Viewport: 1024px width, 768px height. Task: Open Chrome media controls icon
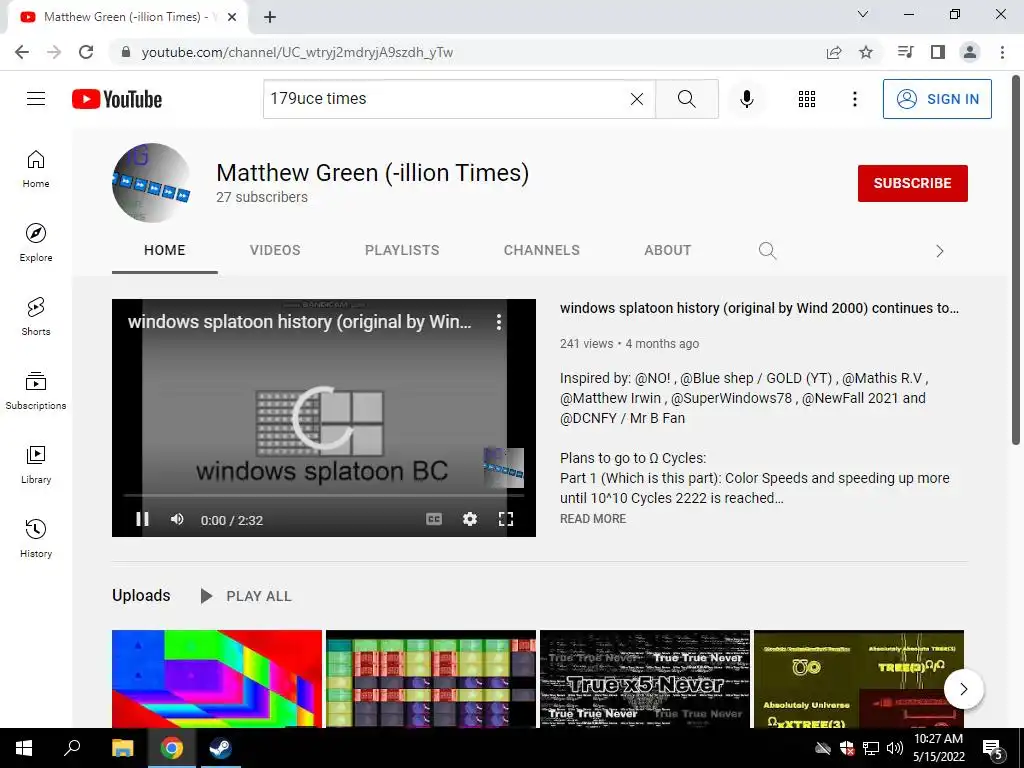click(905, 52)
